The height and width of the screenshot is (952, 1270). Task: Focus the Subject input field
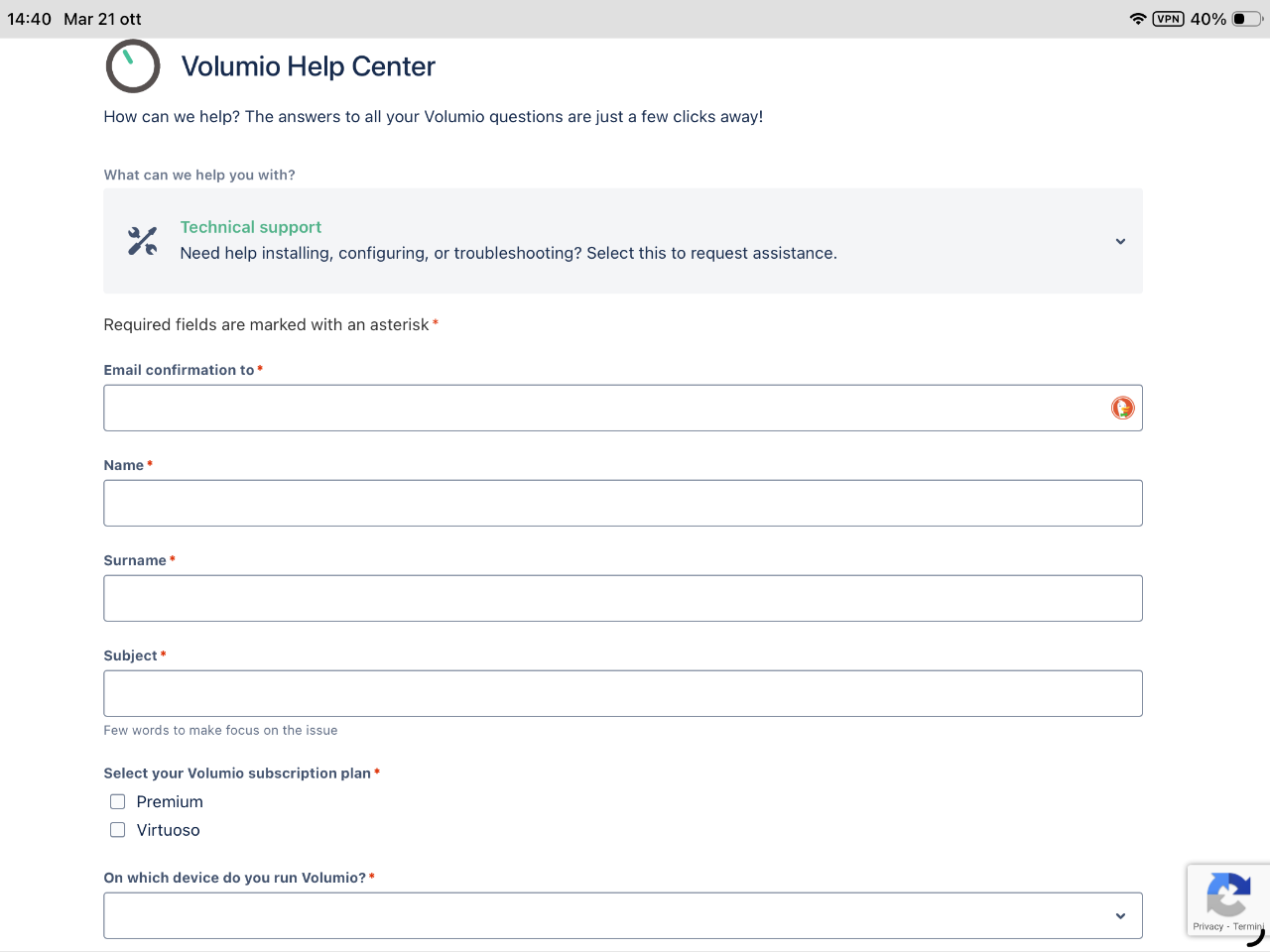pyautogui.click(x=622, y=693)
